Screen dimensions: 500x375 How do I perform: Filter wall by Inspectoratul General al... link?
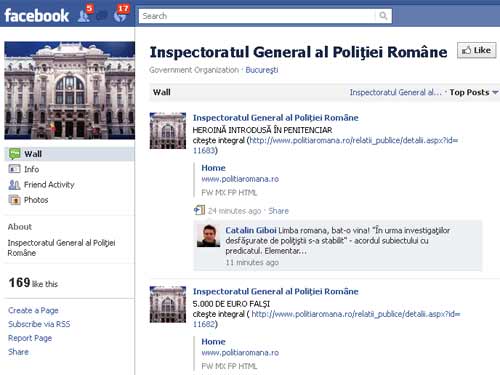[396, 92]
